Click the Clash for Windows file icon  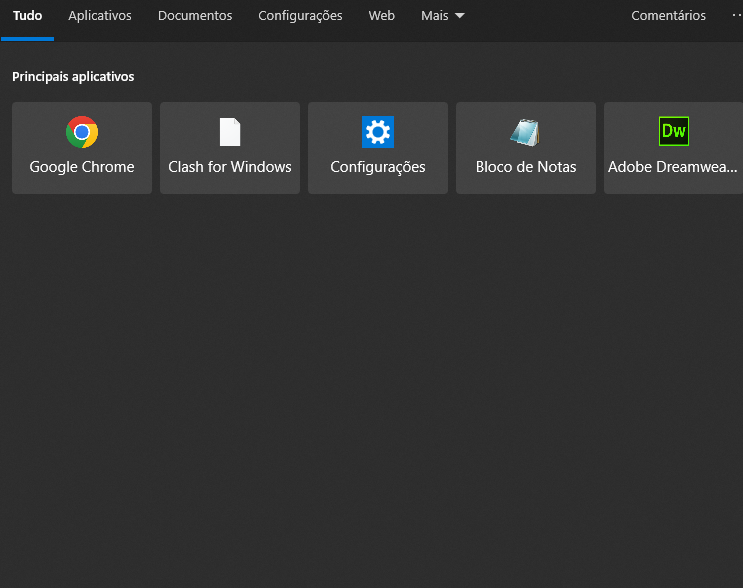[x=230, y=132]
